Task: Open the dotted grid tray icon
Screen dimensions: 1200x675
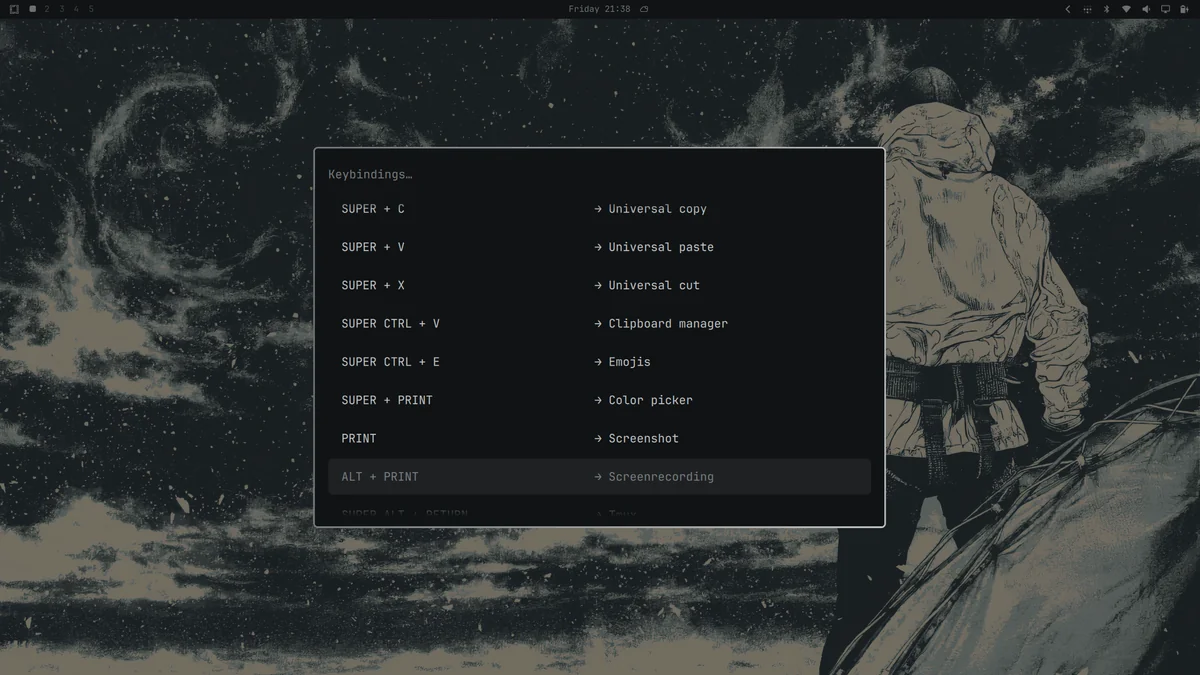Action: point(1087,9)
